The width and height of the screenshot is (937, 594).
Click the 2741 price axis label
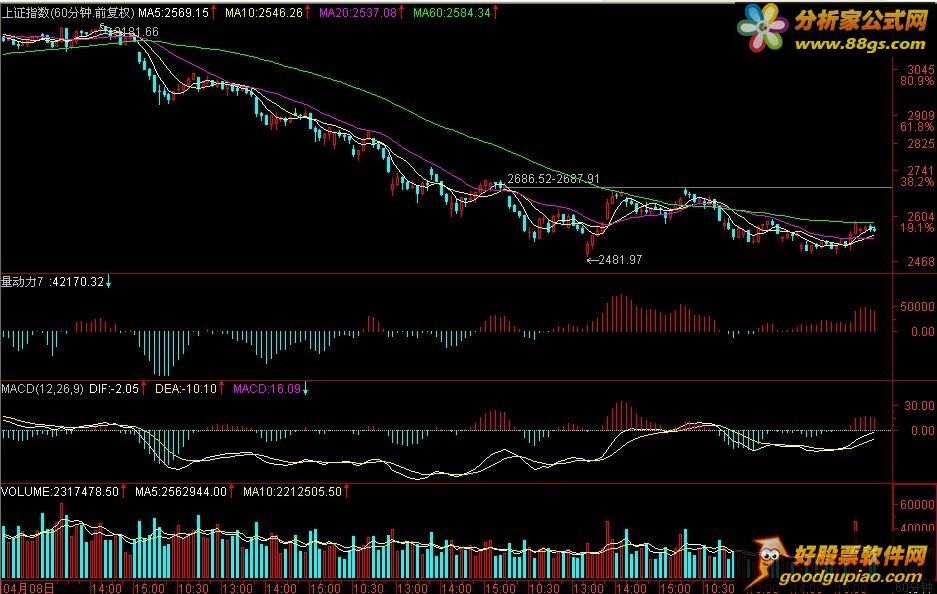coord(920,172)
